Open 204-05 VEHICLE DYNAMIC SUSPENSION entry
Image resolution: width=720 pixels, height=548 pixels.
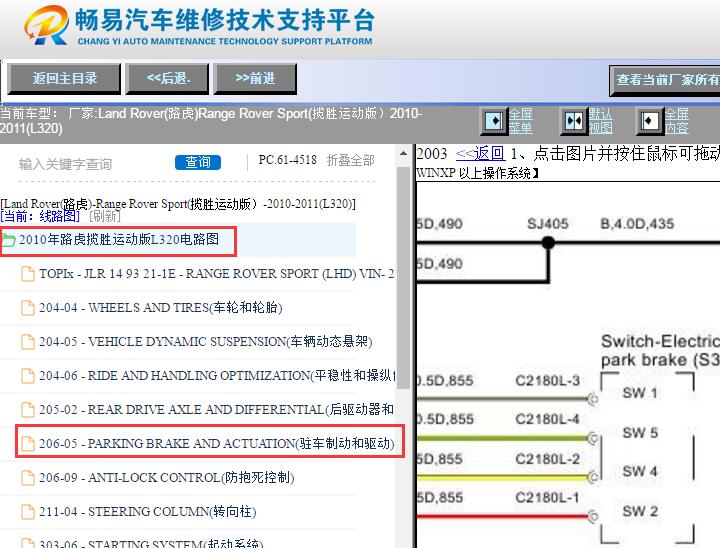pyautogui.click(x=206, y=341)
